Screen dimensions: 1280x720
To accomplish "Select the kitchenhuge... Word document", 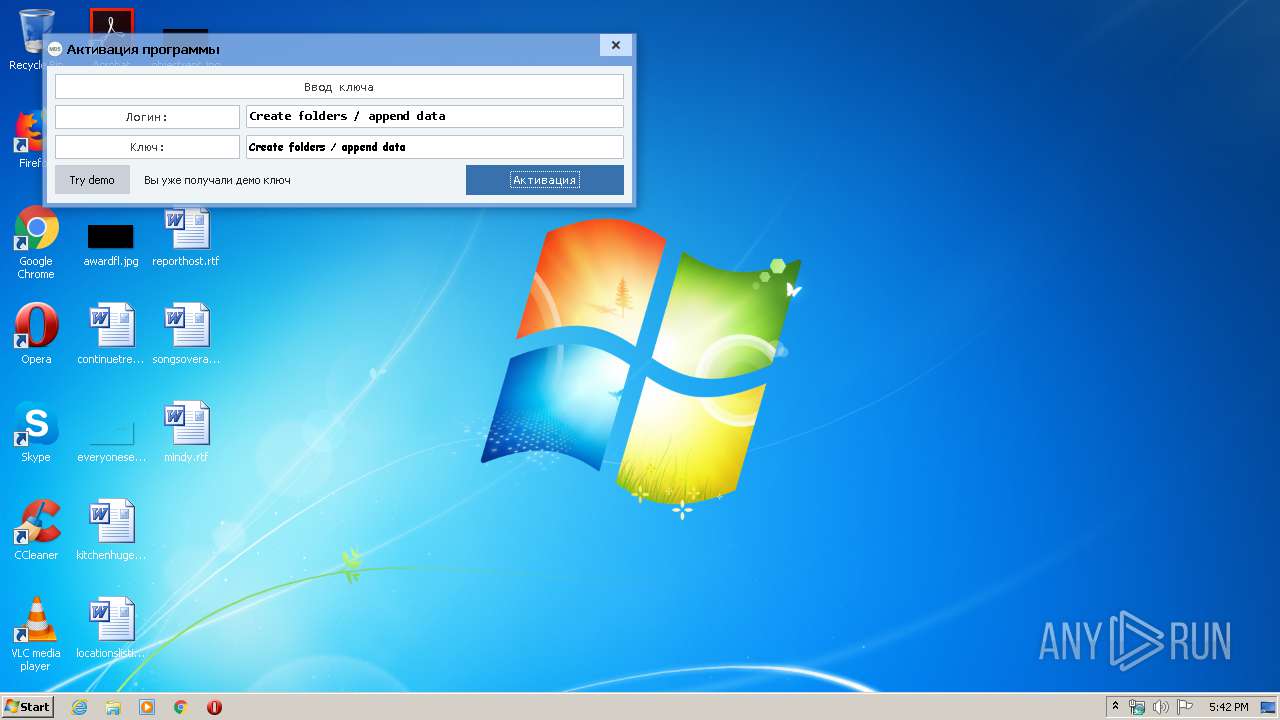I will point(111,530).
